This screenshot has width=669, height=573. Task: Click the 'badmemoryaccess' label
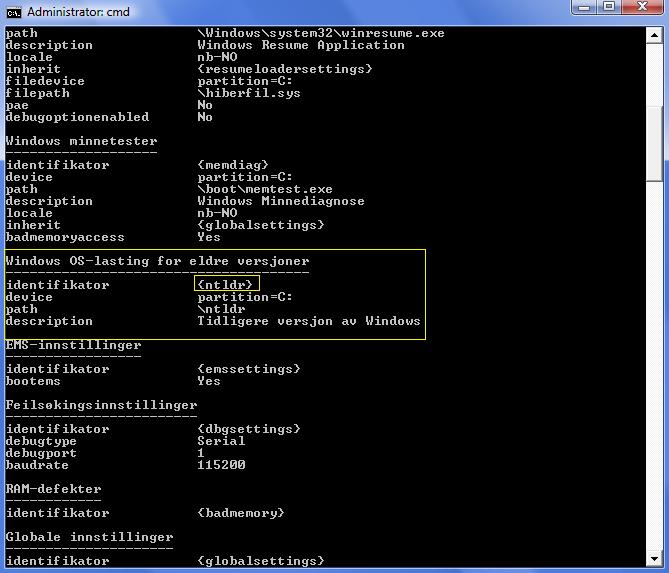(x=65, y=237)
